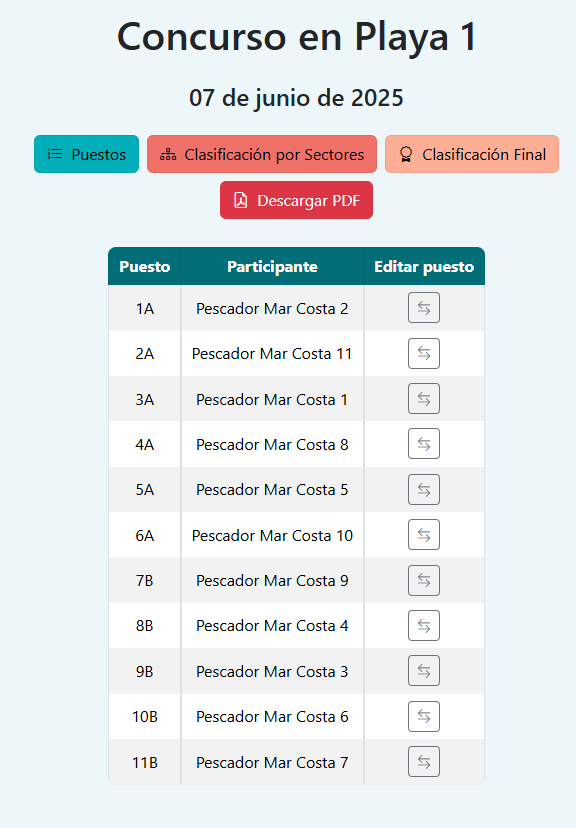Click the swap icon for Pescador Mar Costa 10
Screen dimensions: 576x828
423,535
